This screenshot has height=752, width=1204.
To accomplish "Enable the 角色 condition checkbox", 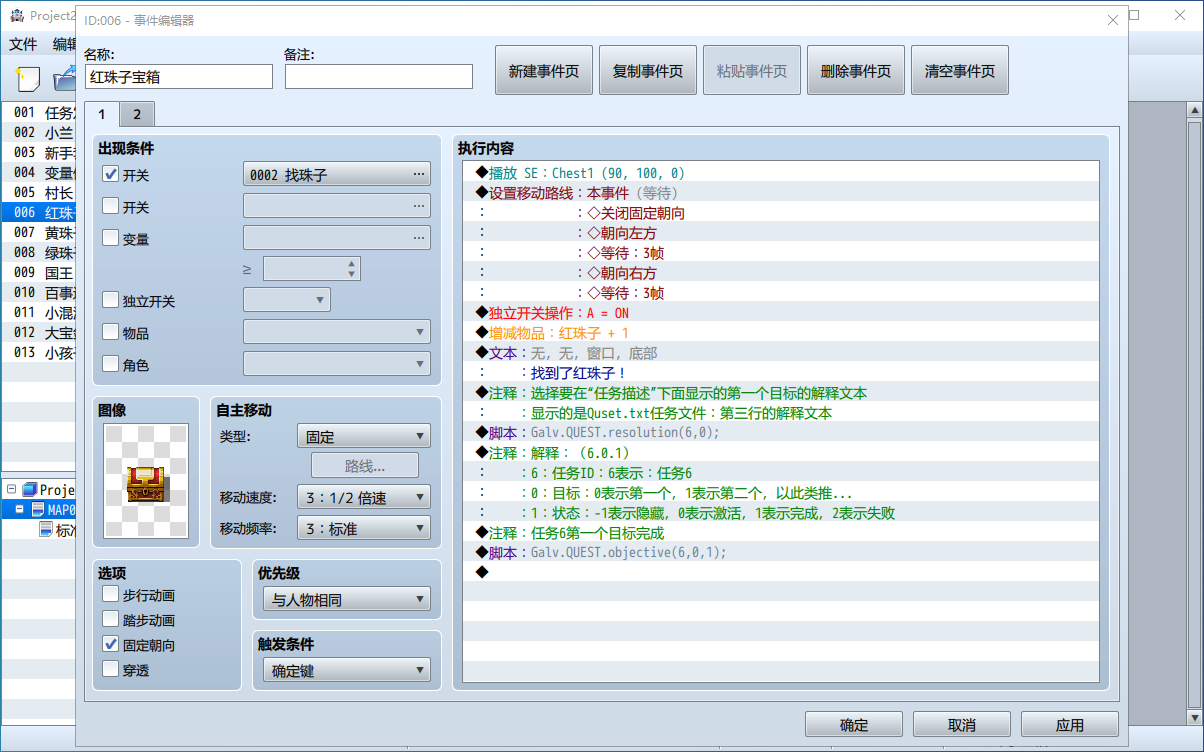I will tap(111, 364).
